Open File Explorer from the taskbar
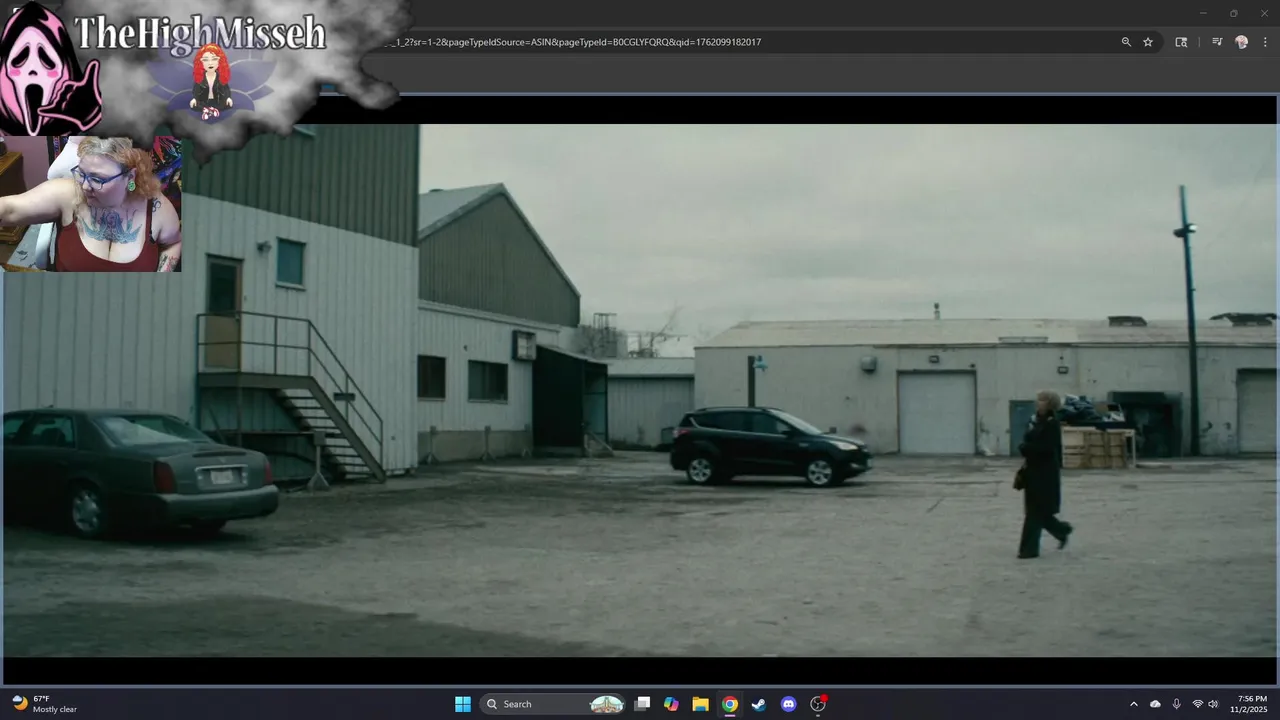This screenshot has width=1280, height=720. 700,704
